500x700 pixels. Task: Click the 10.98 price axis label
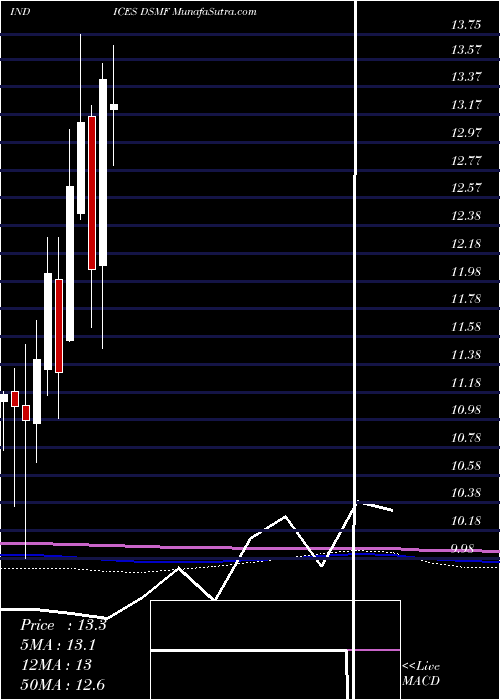[466, 410]
